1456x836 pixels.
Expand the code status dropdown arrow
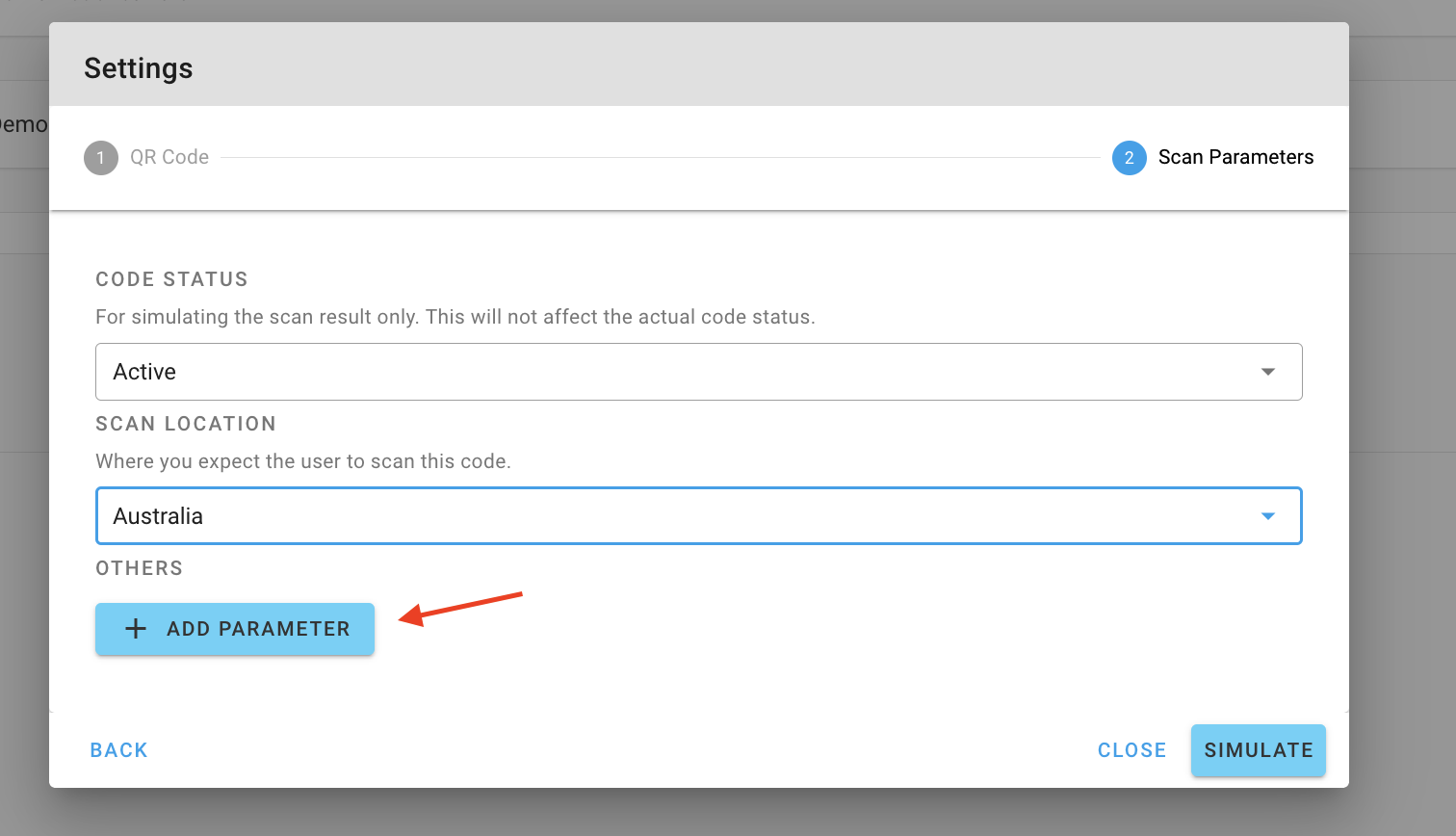point(1268,372)
